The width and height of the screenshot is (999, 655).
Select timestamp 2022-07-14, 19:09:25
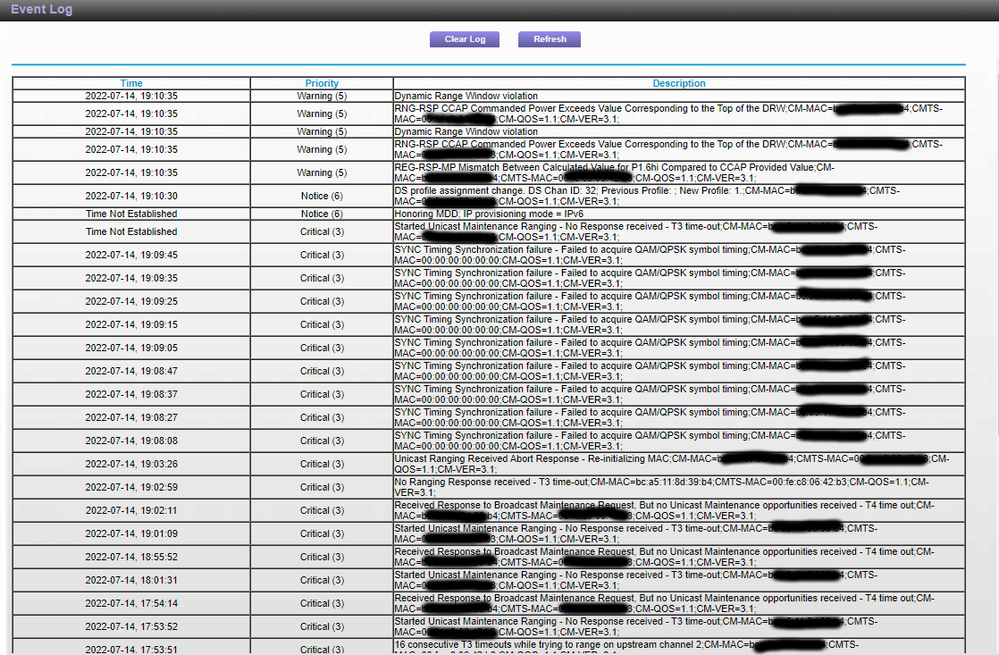[131, 301]
